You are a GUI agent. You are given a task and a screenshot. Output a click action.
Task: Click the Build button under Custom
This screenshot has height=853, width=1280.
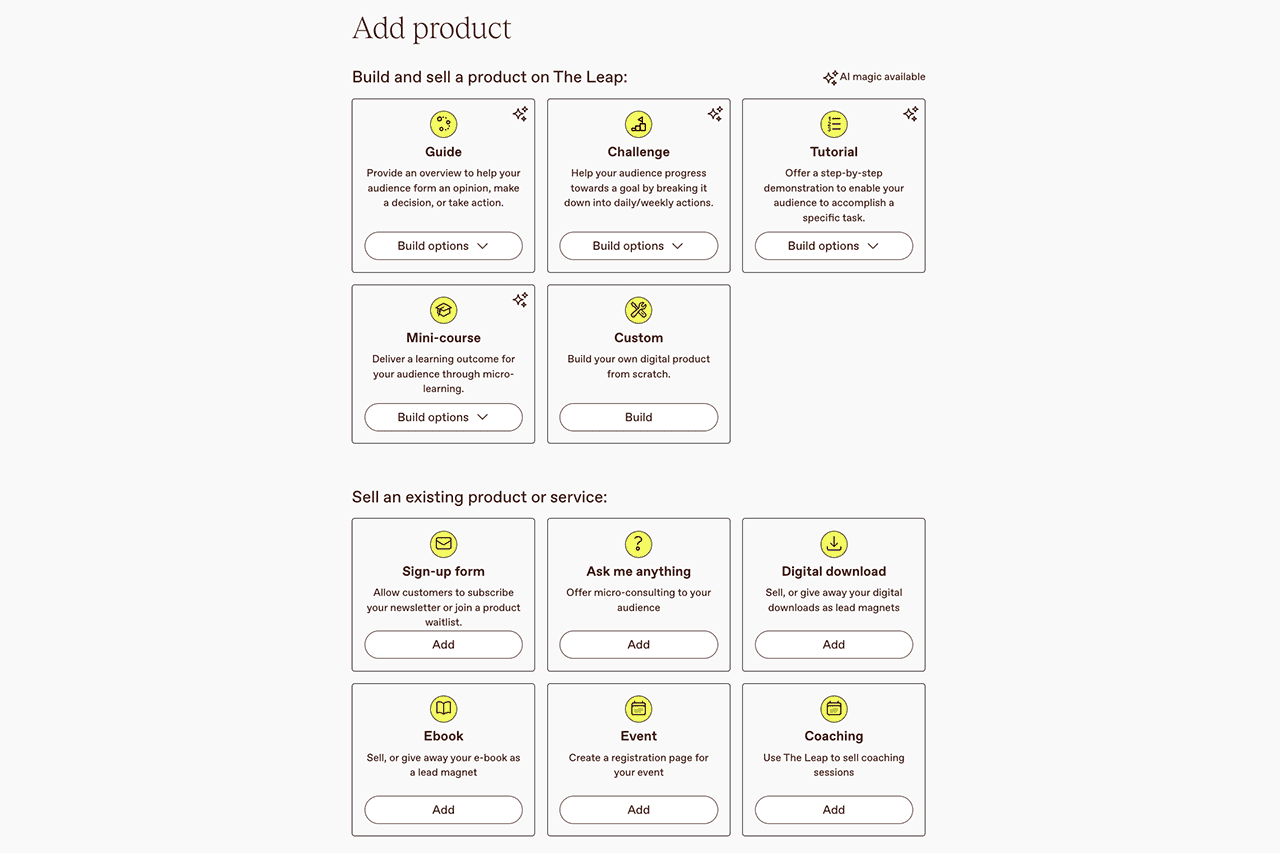pyautogui.click(x=638, y=417)
